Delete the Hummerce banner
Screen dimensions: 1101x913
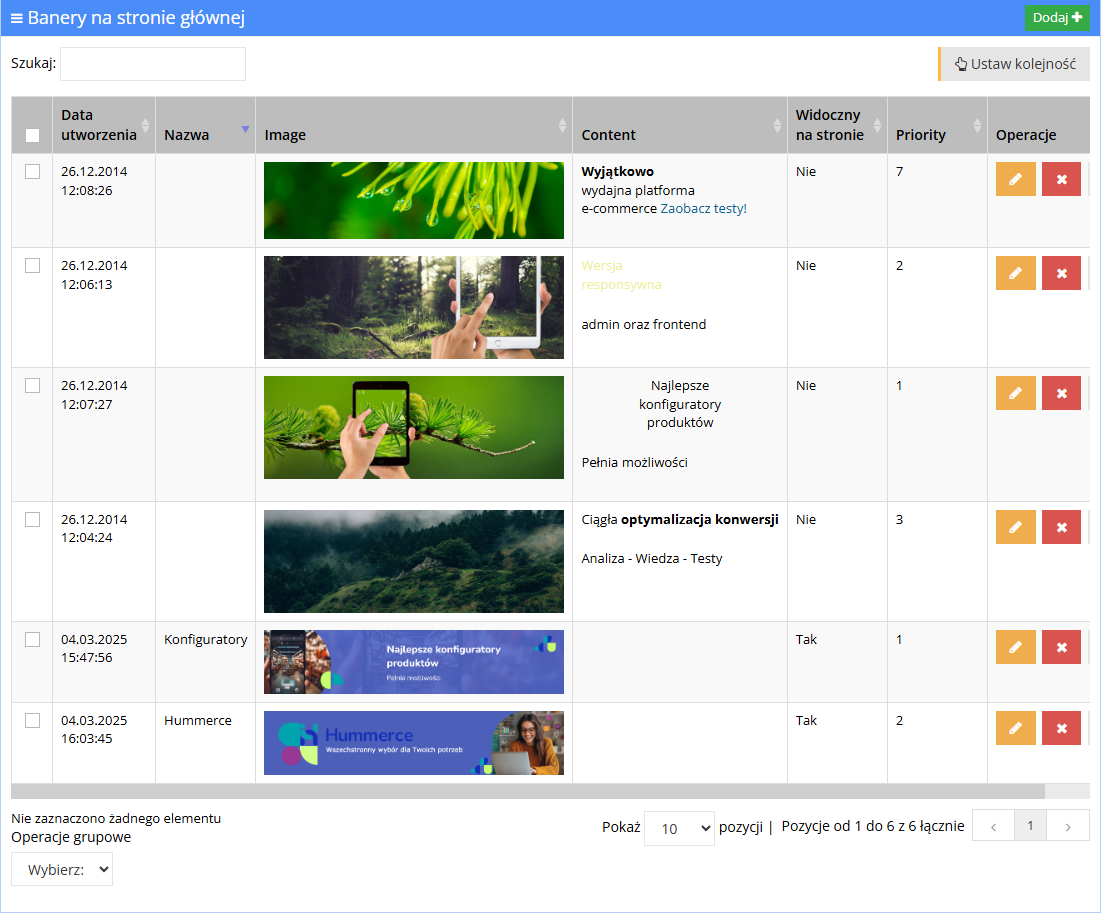click(x=1061, y=728)
